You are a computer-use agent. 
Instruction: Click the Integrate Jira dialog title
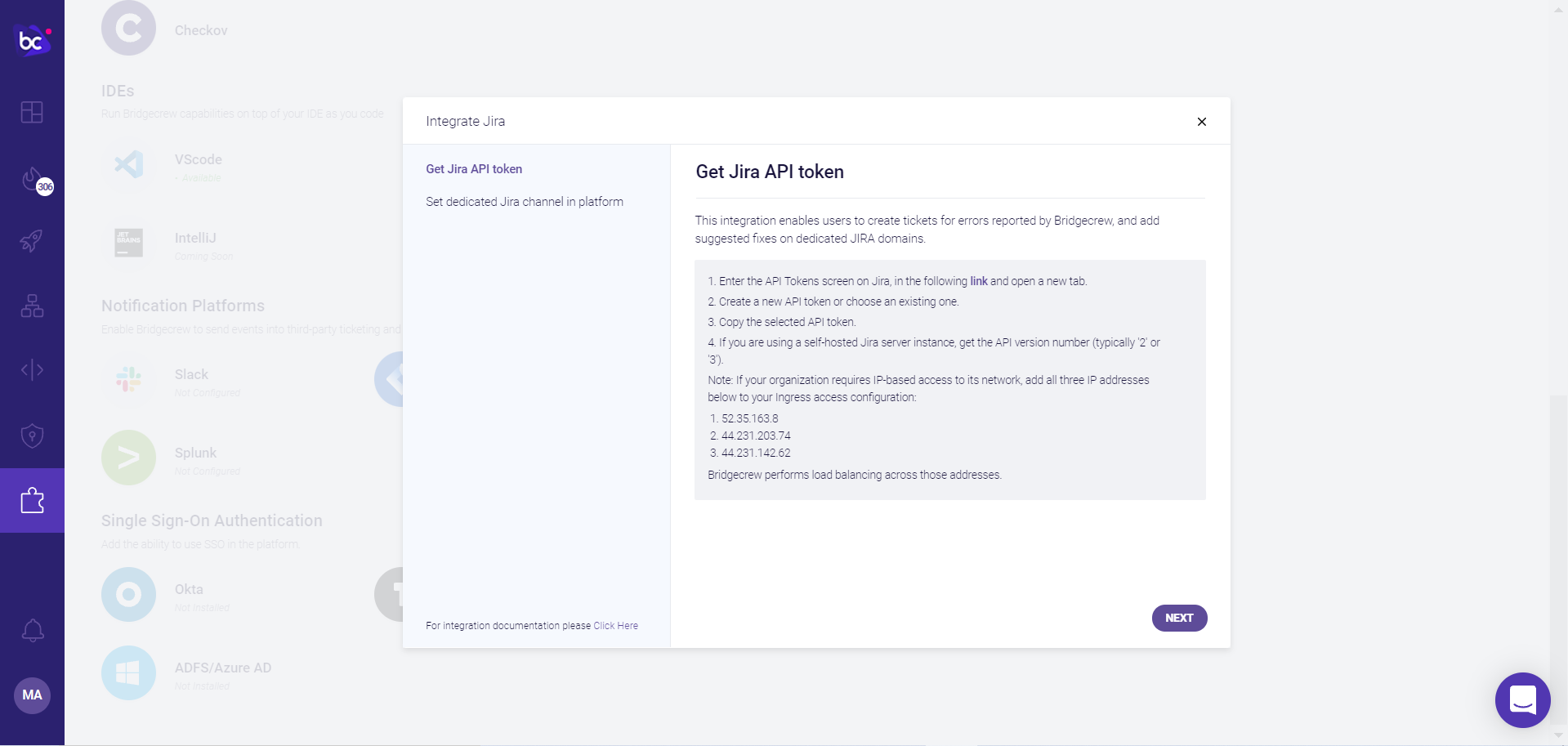tap(465, 121)
